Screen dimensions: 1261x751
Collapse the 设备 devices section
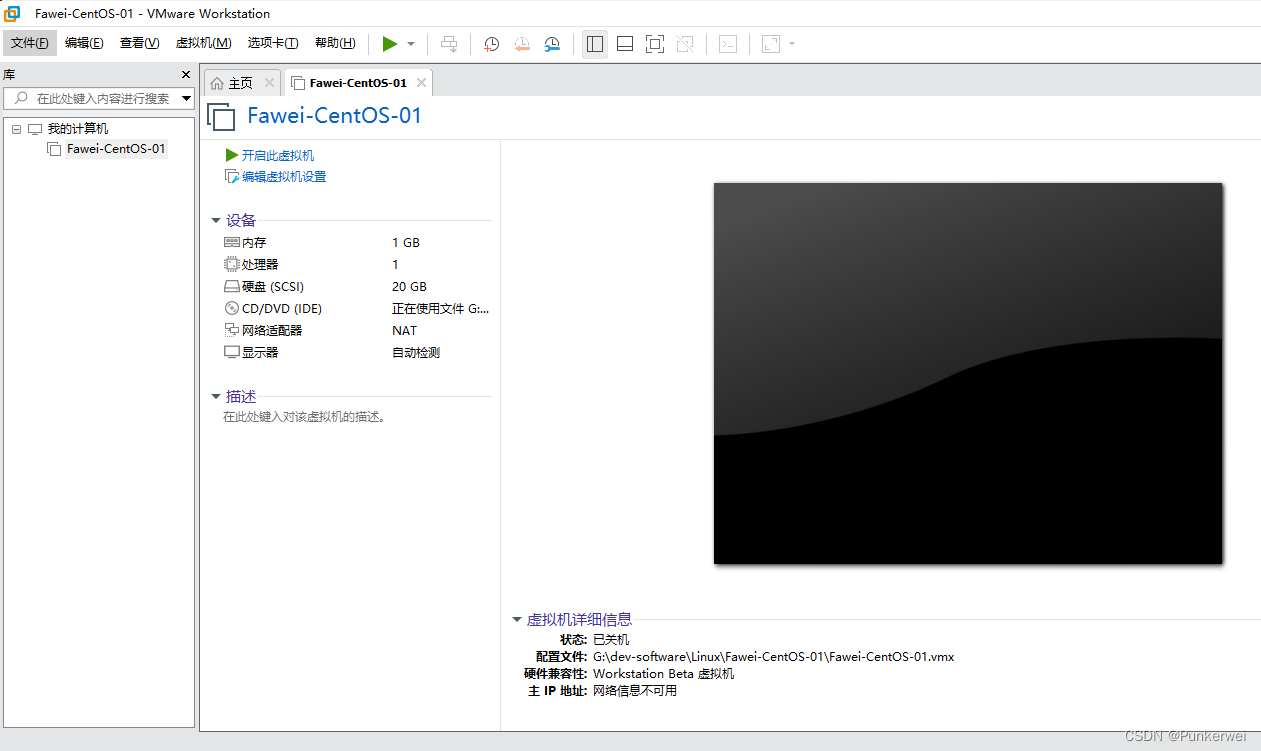(216, 221)
